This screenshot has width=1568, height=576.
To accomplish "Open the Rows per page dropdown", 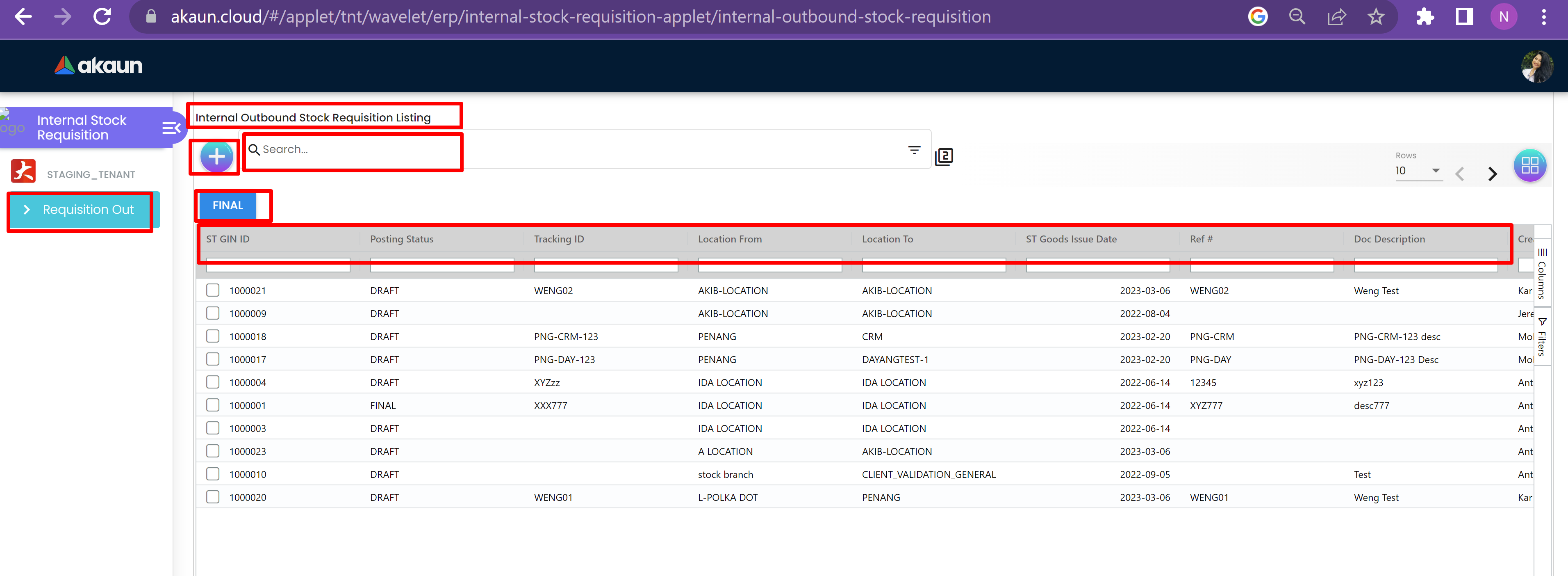I will coord(1418,171).
